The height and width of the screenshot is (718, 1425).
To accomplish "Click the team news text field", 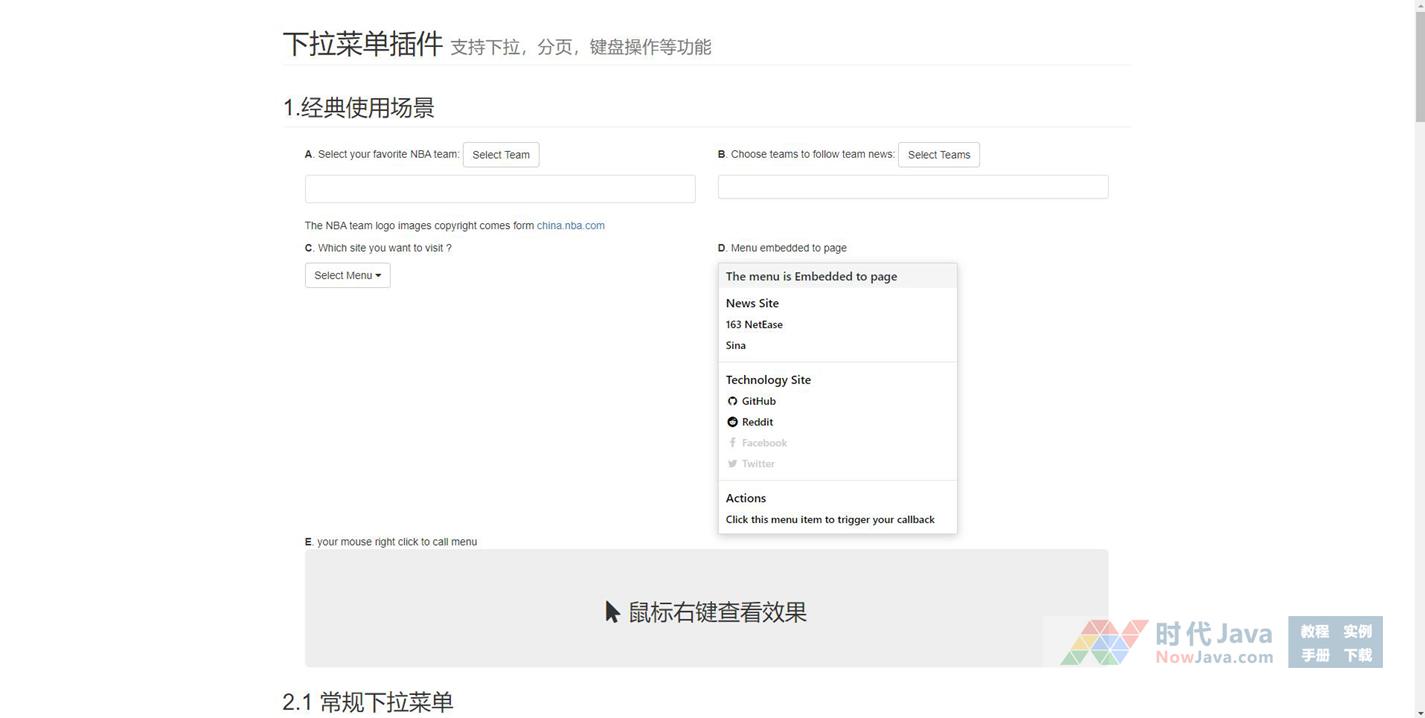I will tap(912, 187).
